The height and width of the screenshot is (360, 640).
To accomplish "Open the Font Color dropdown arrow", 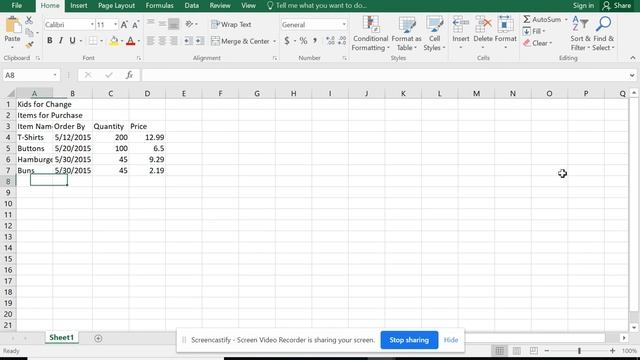I will (x=139, y=41).
